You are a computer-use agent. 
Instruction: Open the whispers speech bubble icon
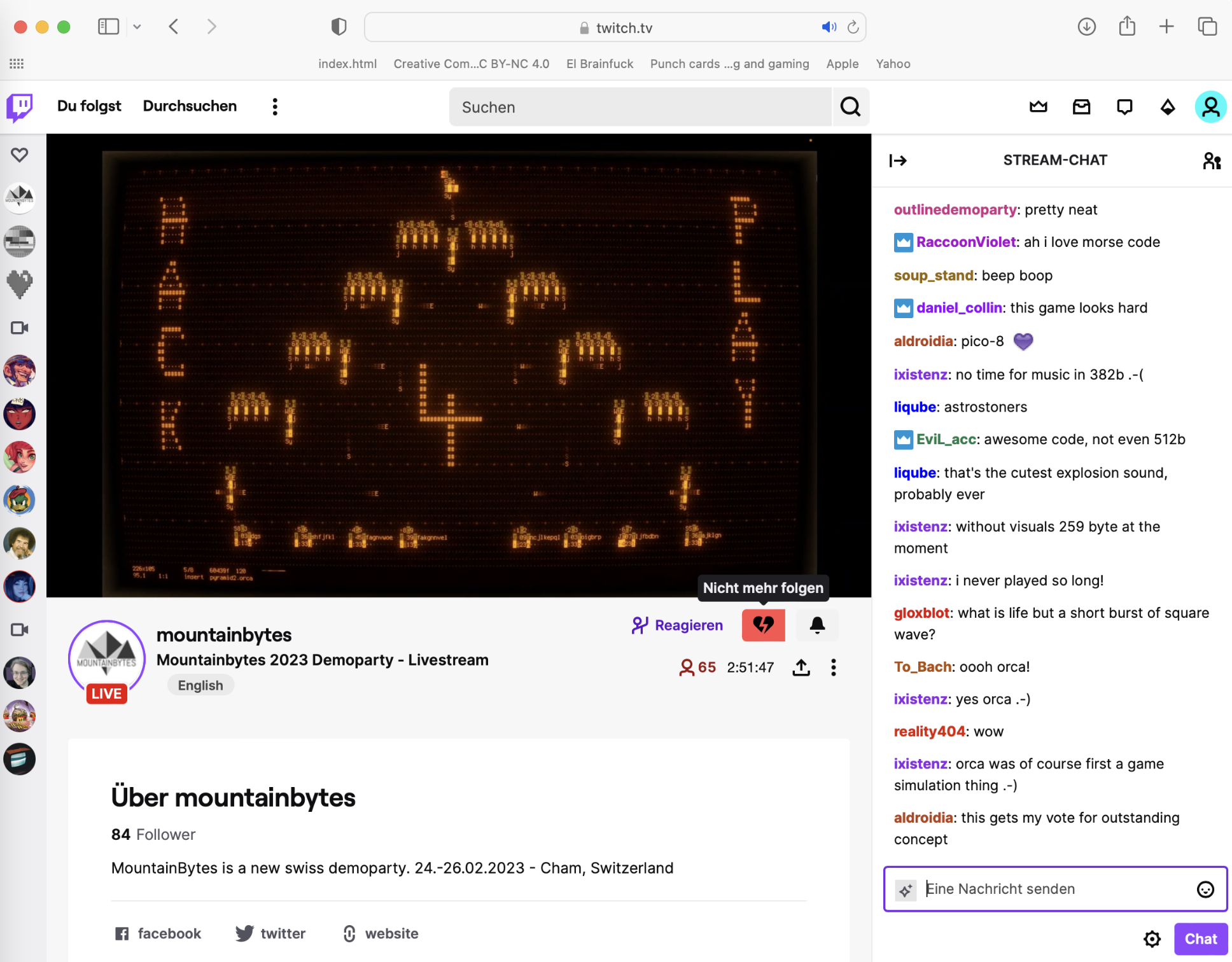click(1124, 107)
